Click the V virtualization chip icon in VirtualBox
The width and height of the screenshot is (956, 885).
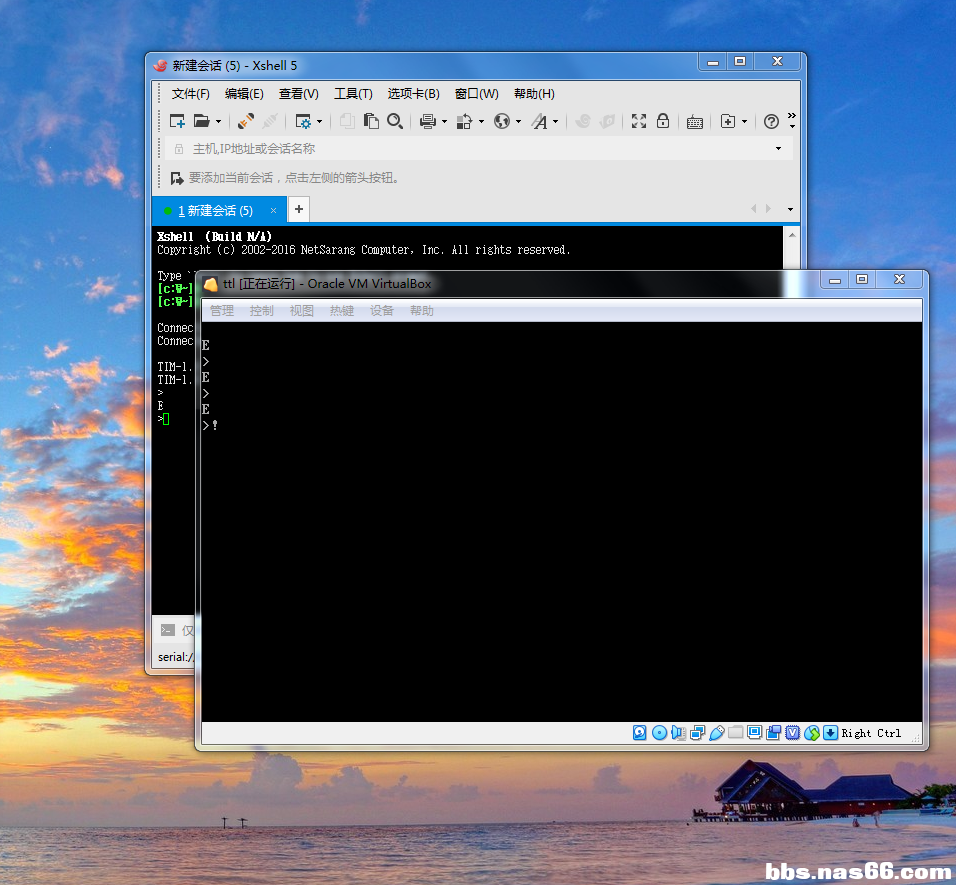pyautogui.click(x=793, y=733)
